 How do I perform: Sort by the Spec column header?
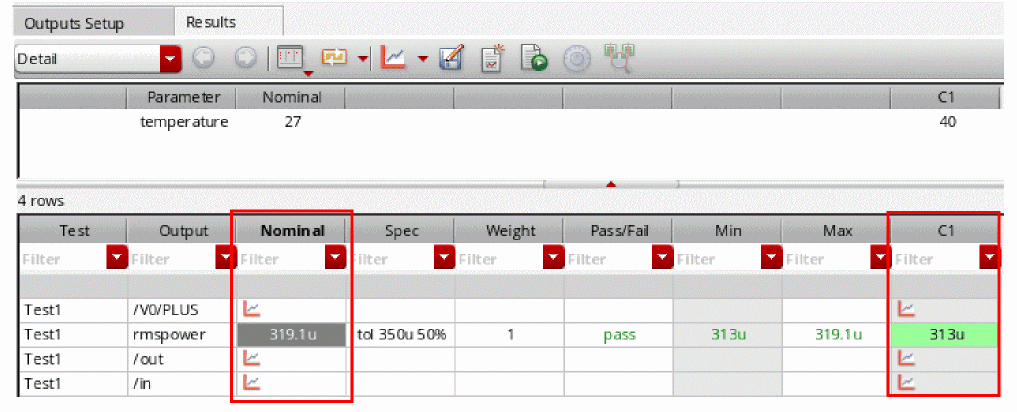pos(400,230)
